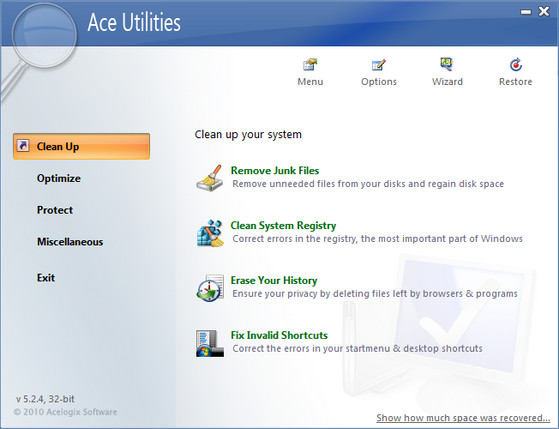Image resolution: width=559 pixels, height=429 pixels.
Task: Open the Miscellaneous category
Action: (70, 242)
